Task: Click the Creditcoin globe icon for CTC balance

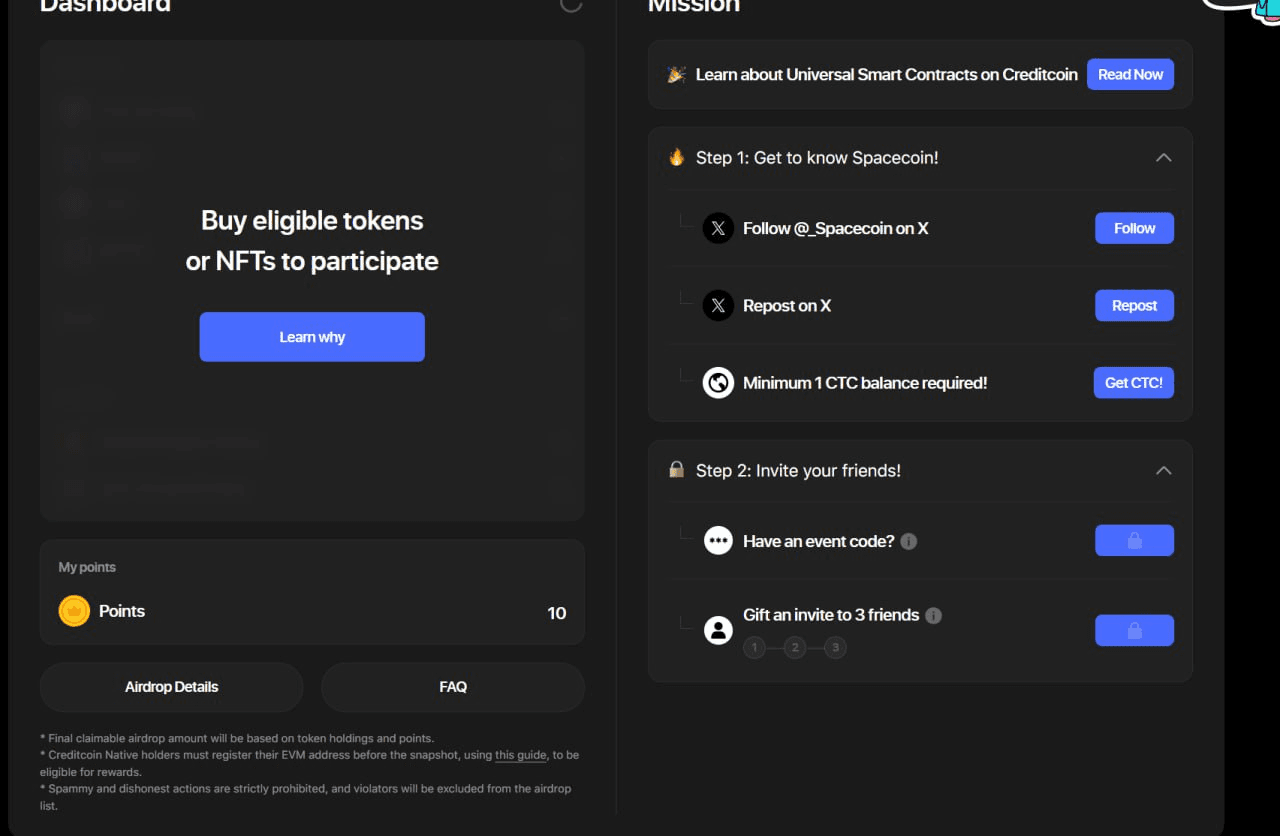Action: point(718,383)
